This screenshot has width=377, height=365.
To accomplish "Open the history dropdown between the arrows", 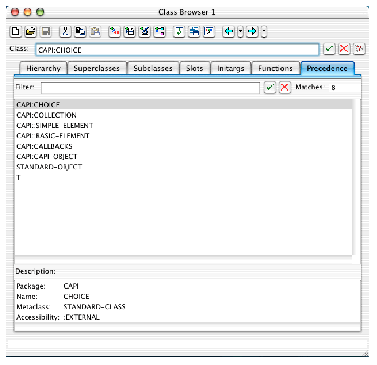I will [240, 32].
